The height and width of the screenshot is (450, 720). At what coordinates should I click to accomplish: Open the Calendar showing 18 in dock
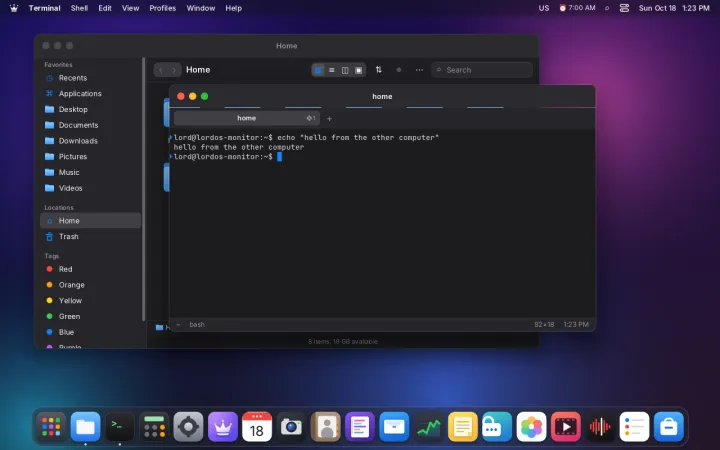257,427
